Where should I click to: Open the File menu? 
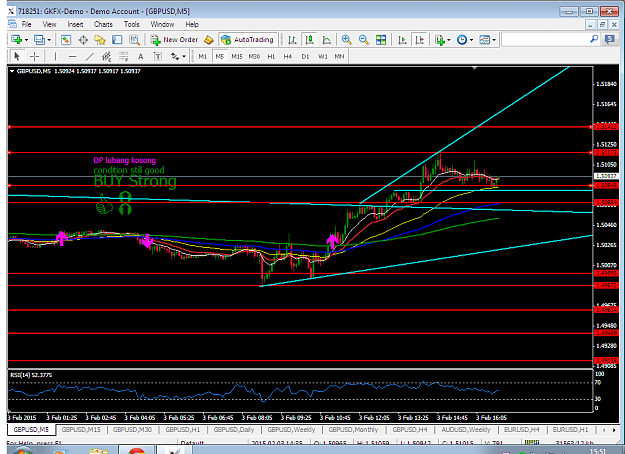coord(27,24)
